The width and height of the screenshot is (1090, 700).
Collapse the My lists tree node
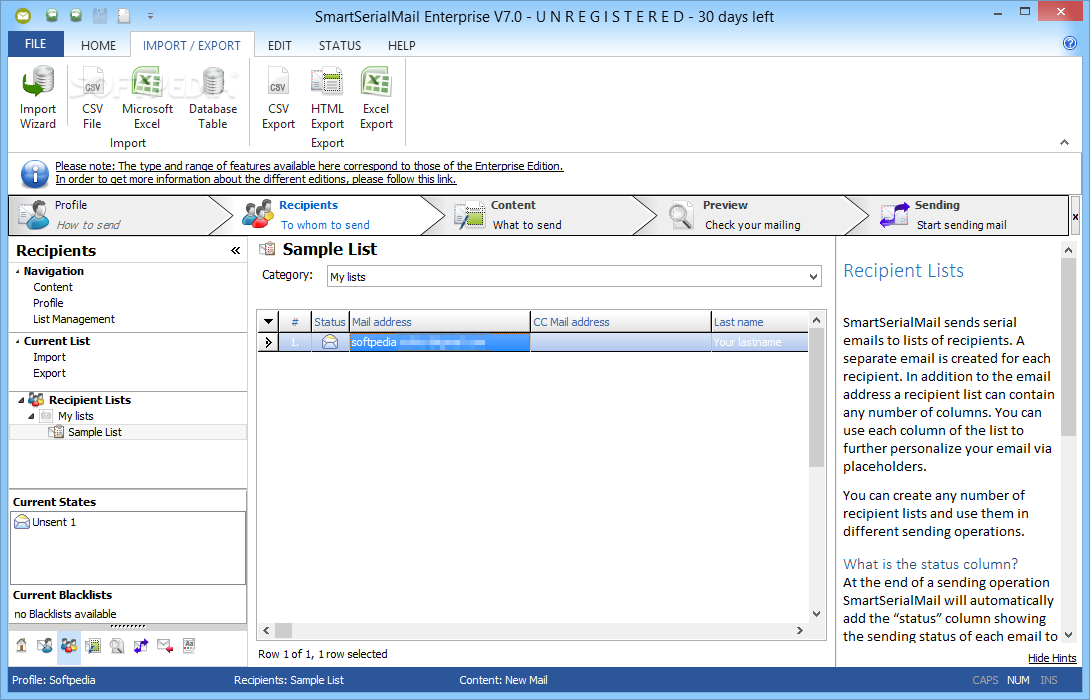31,416
